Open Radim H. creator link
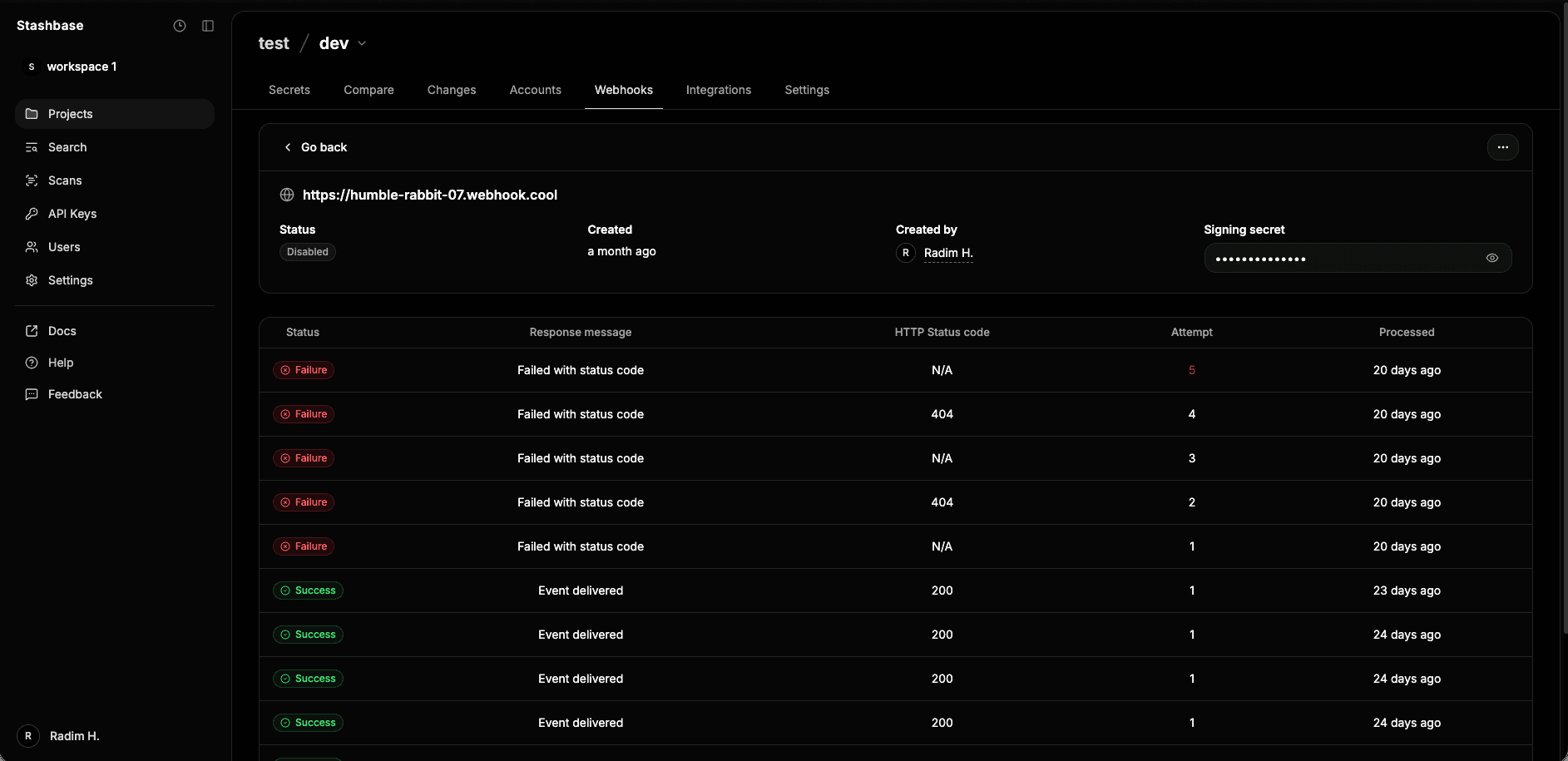 pos(948,253)
